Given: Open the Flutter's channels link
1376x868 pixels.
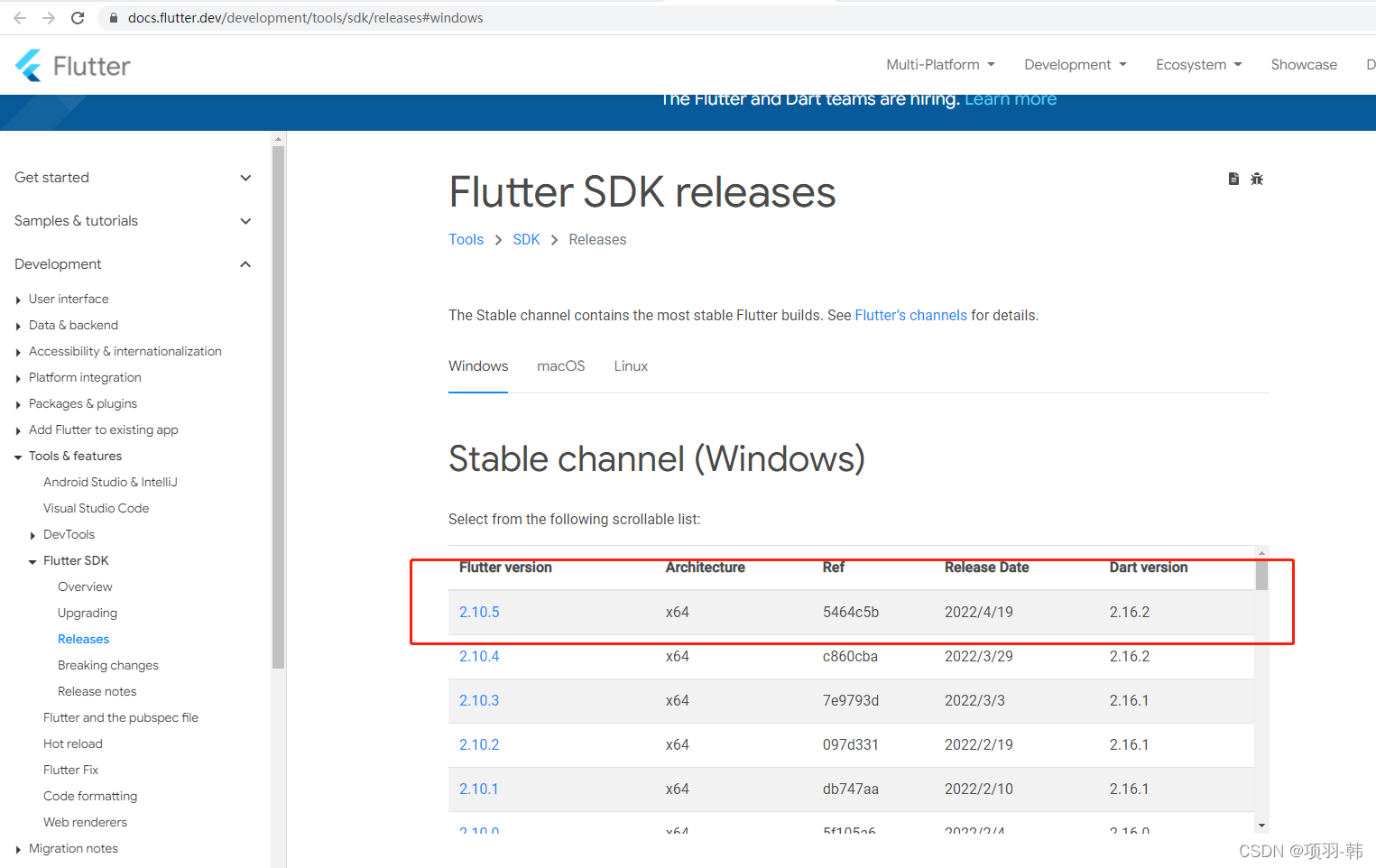Looking at the screenshot, I should pos(910,315).
